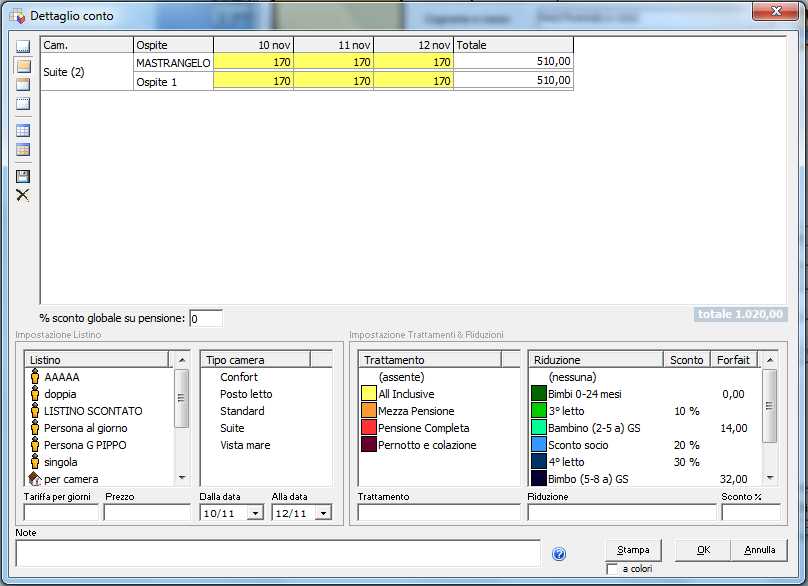
Task: Click the house icon beside per camera
Action: [x=35, y=479]
